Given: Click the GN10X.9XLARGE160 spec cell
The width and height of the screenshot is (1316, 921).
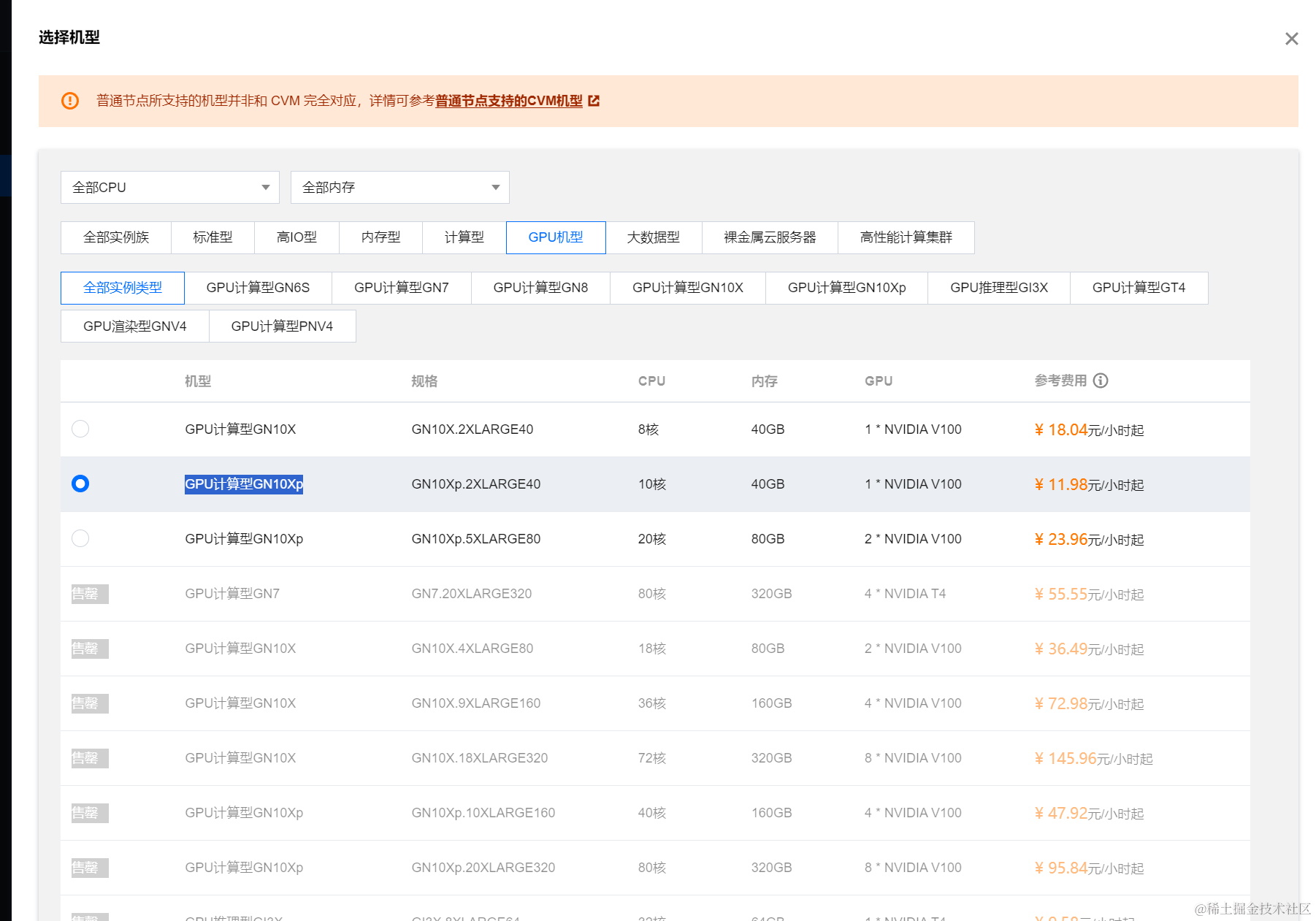Looking at the screenshot, I should (476, 703).
